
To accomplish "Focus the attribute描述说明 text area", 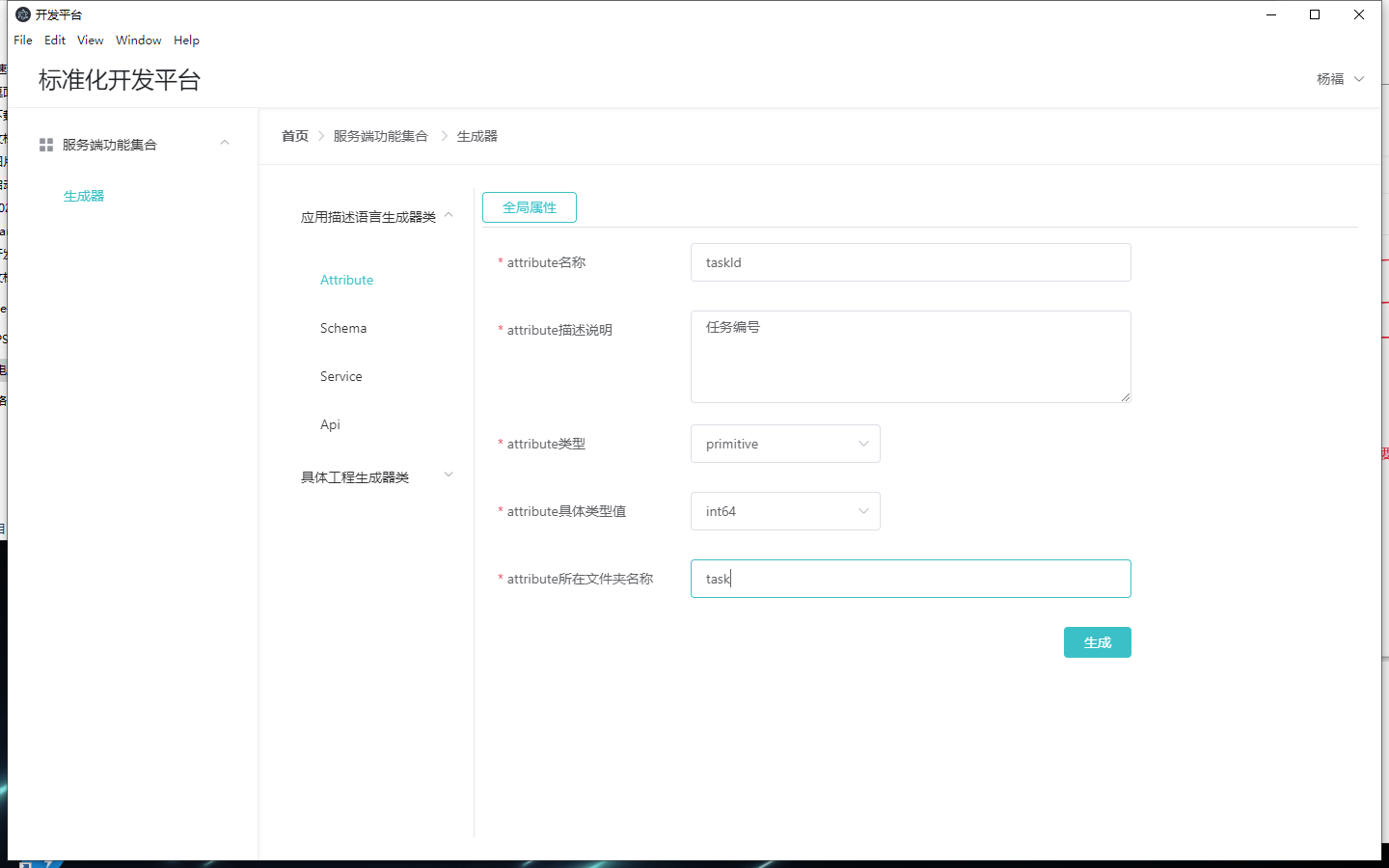I will [911, 357].
